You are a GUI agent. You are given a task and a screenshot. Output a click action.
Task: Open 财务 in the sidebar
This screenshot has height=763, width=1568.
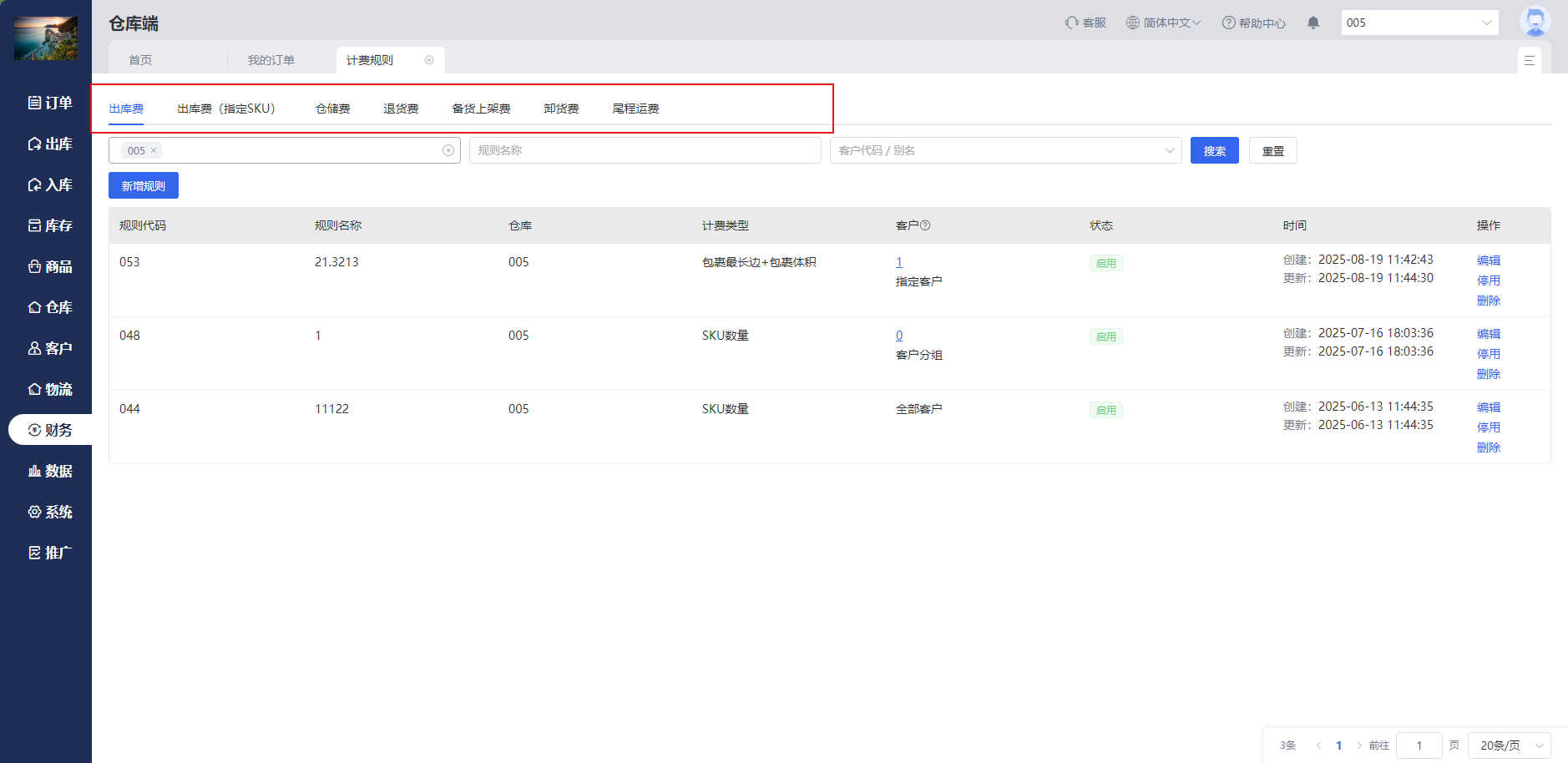50,430
